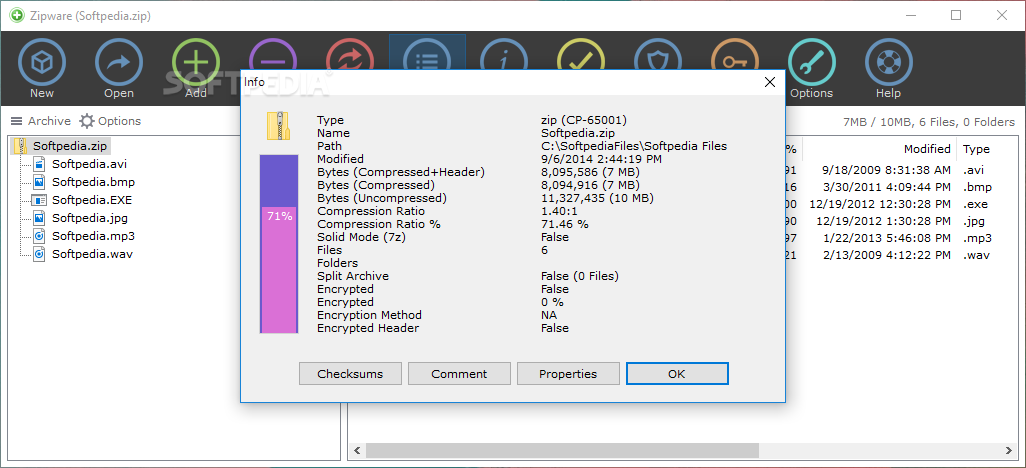Click the zip archive icon in Info dialog
This screenshot has width=1026, height=468.
278,126
